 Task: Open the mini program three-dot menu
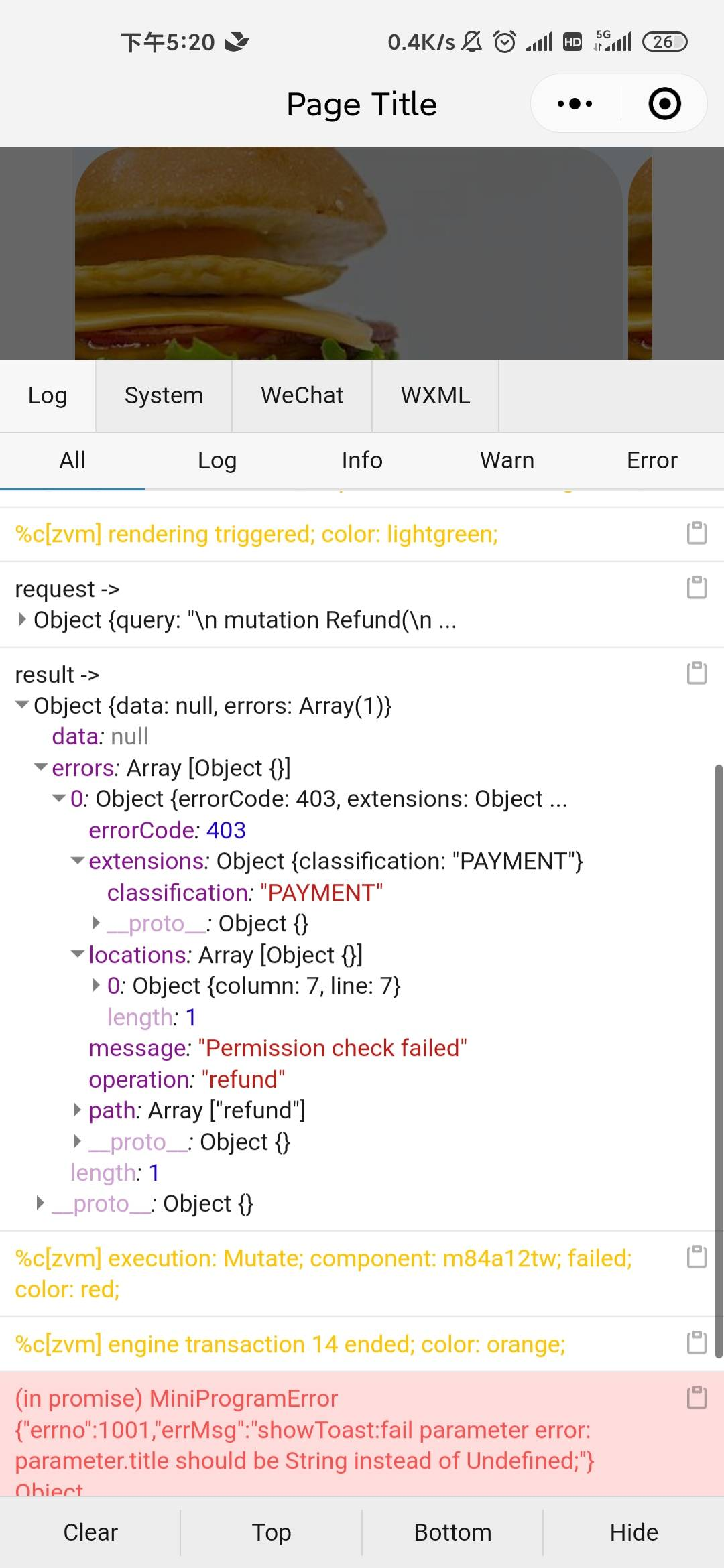[x=575, y=104]
